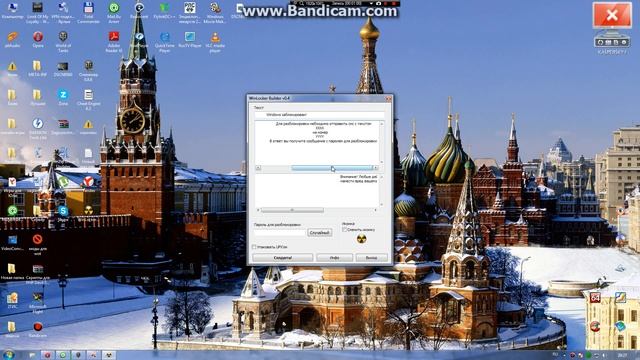Click the unlock password input field
640x360 pixels.
pos(280,233)
